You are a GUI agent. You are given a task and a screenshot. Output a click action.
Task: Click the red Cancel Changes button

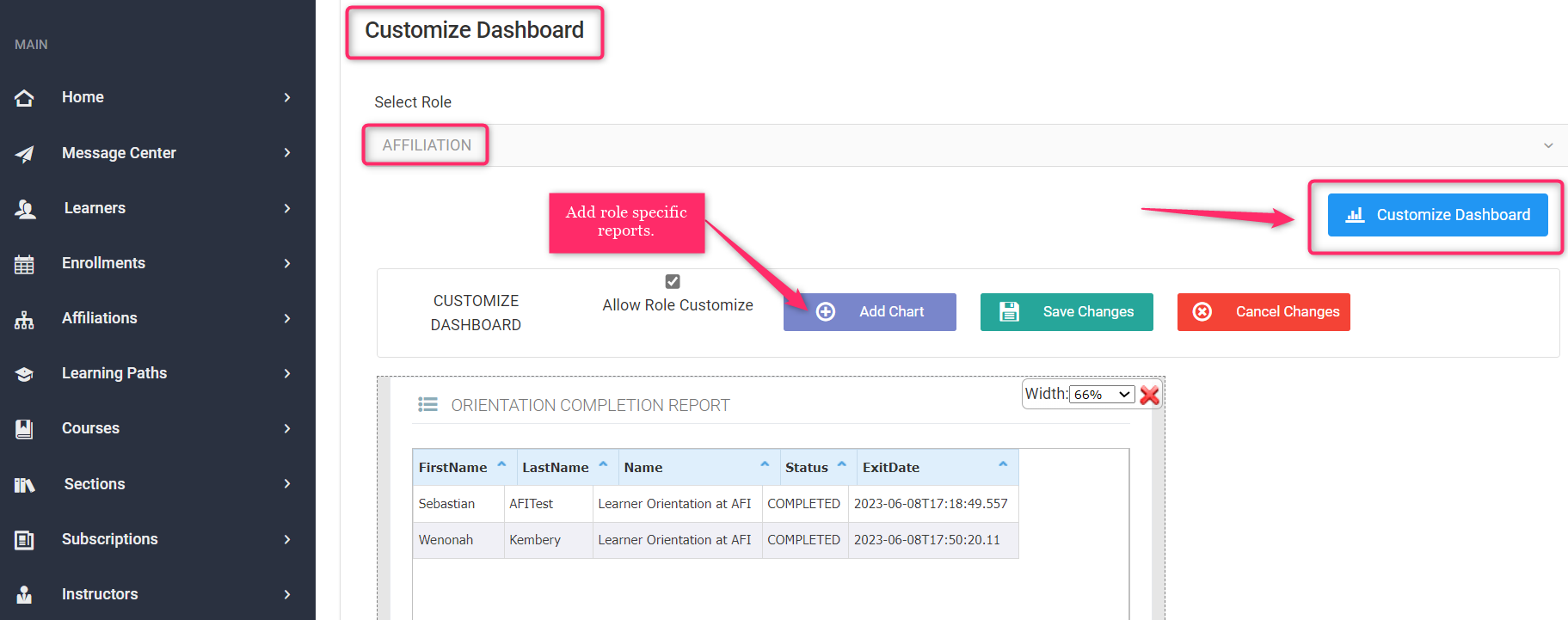click(1264, 312)
